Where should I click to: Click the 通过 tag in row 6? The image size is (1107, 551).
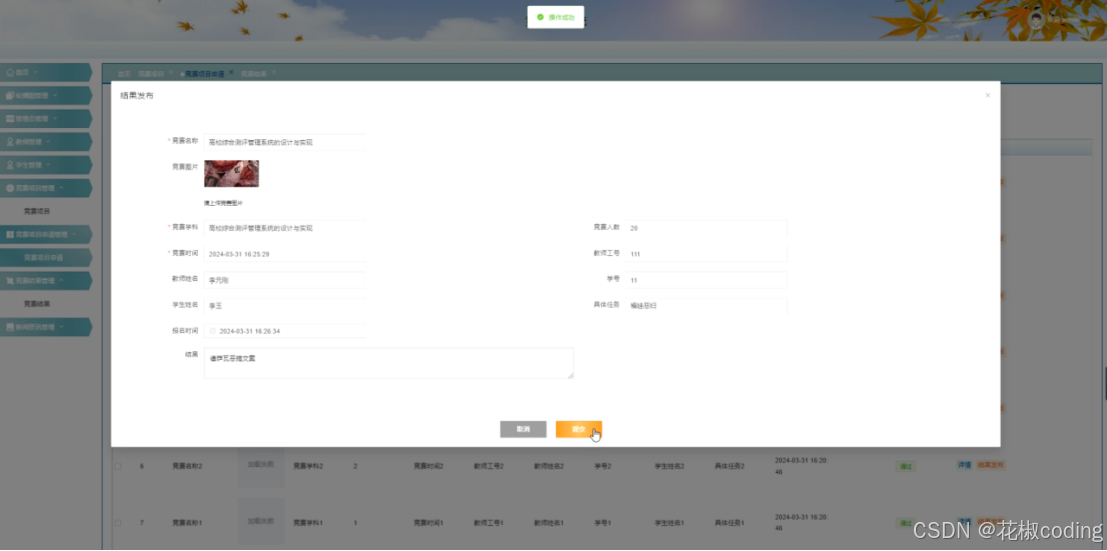click(x=905, y=466)
